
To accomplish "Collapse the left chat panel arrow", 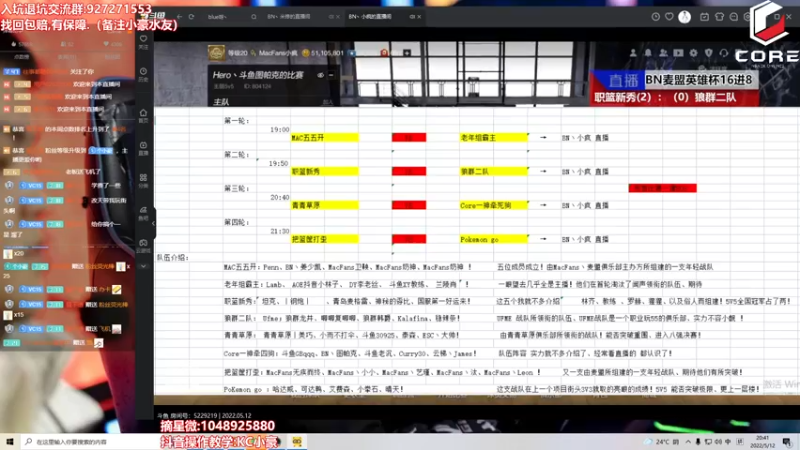I will point(153,223).
